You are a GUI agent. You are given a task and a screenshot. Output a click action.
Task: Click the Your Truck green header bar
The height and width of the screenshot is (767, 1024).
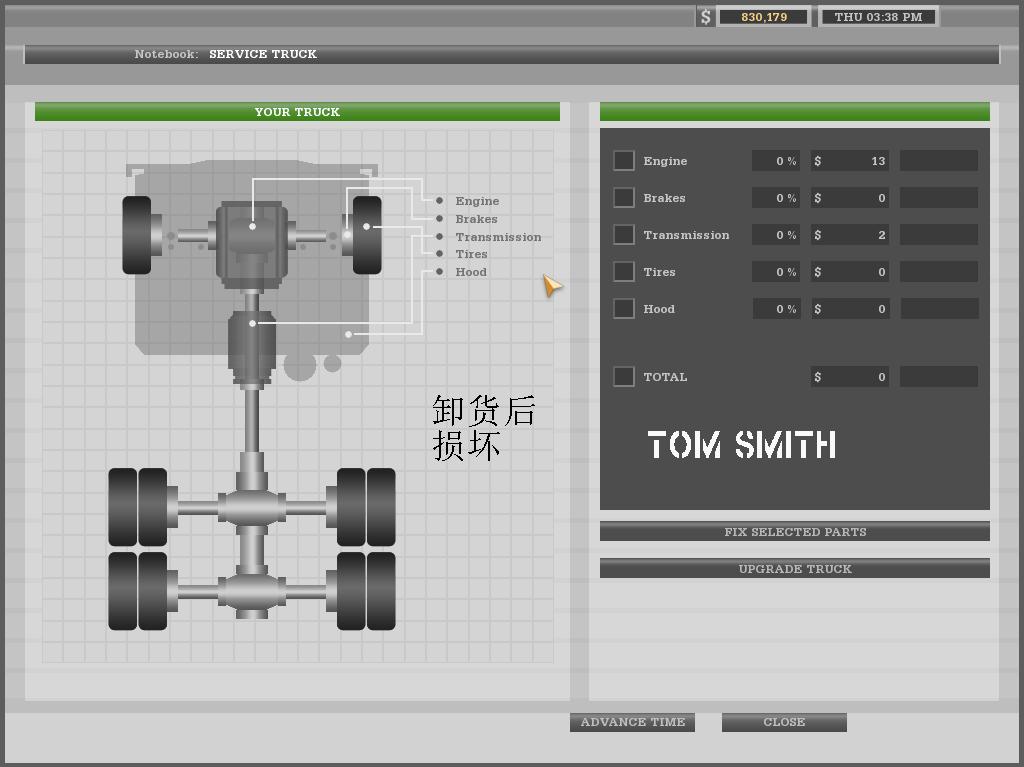[x=297, y=112]
